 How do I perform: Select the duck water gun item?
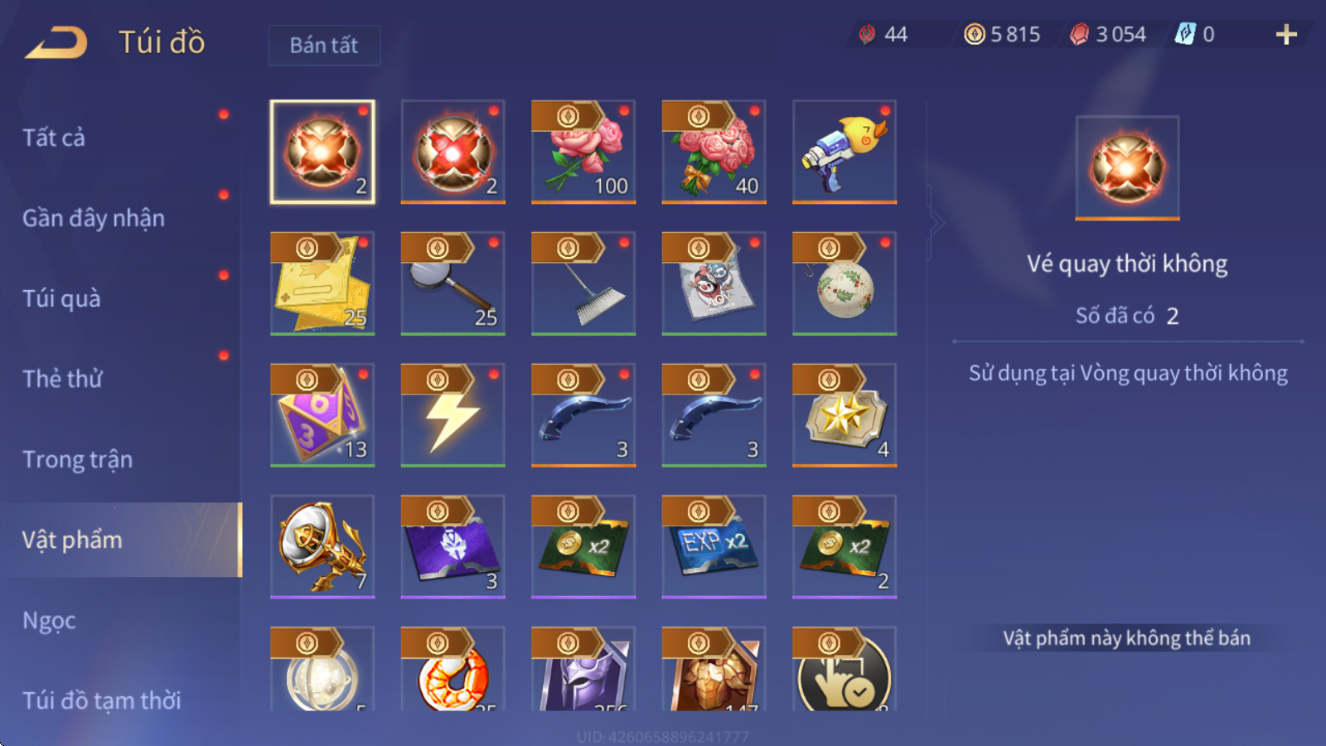pos(844,152)
